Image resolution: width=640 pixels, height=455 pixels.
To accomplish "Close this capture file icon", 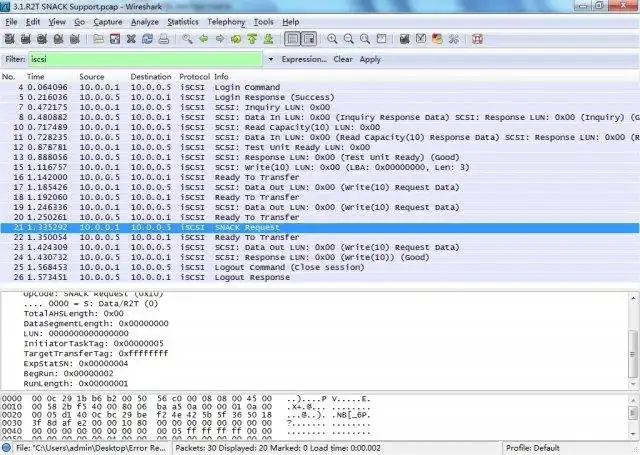I will tap(131, 39).
